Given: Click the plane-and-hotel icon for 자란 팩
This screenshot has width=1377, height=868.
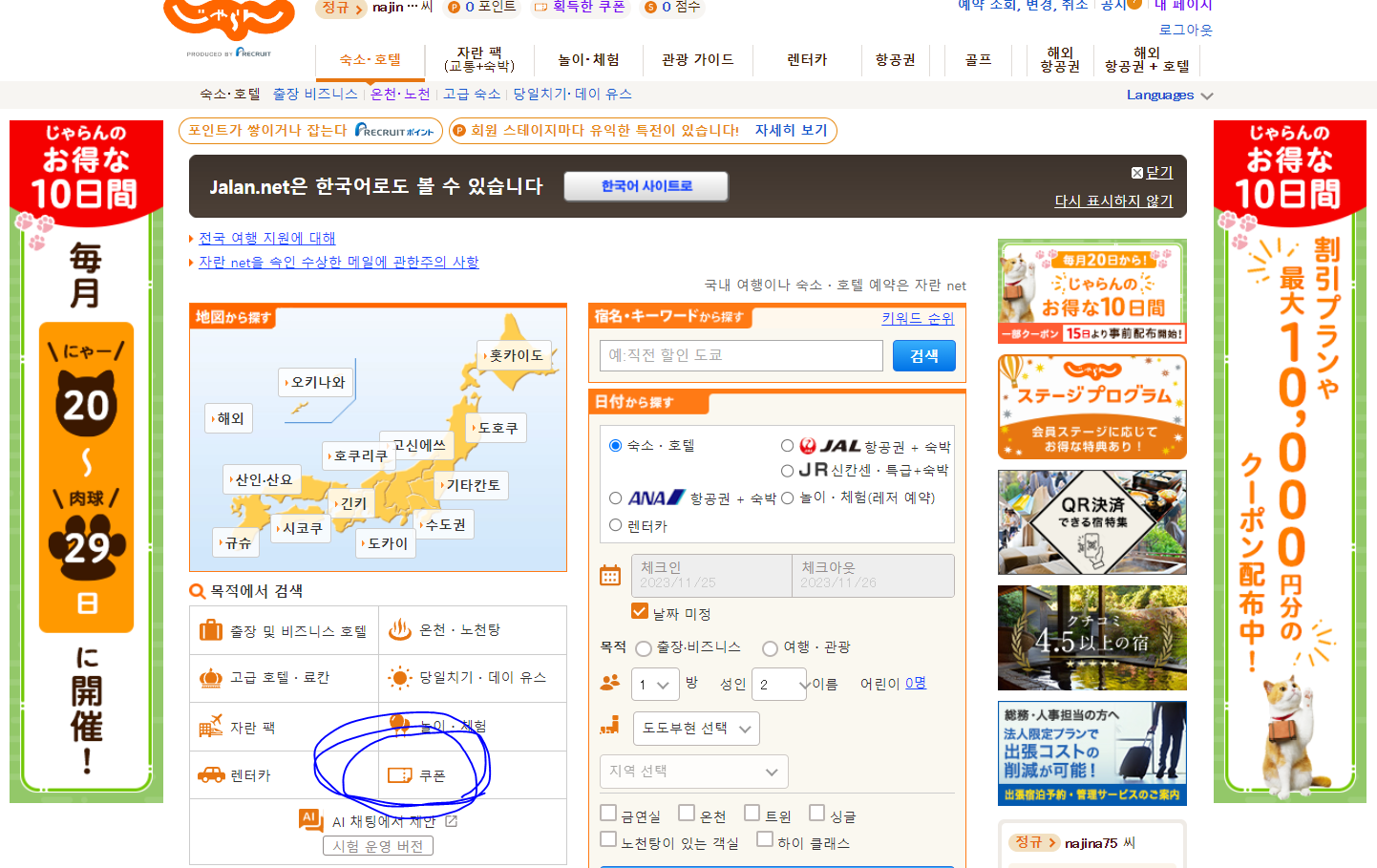Looking at the screenshot, I should pos(210,727).
